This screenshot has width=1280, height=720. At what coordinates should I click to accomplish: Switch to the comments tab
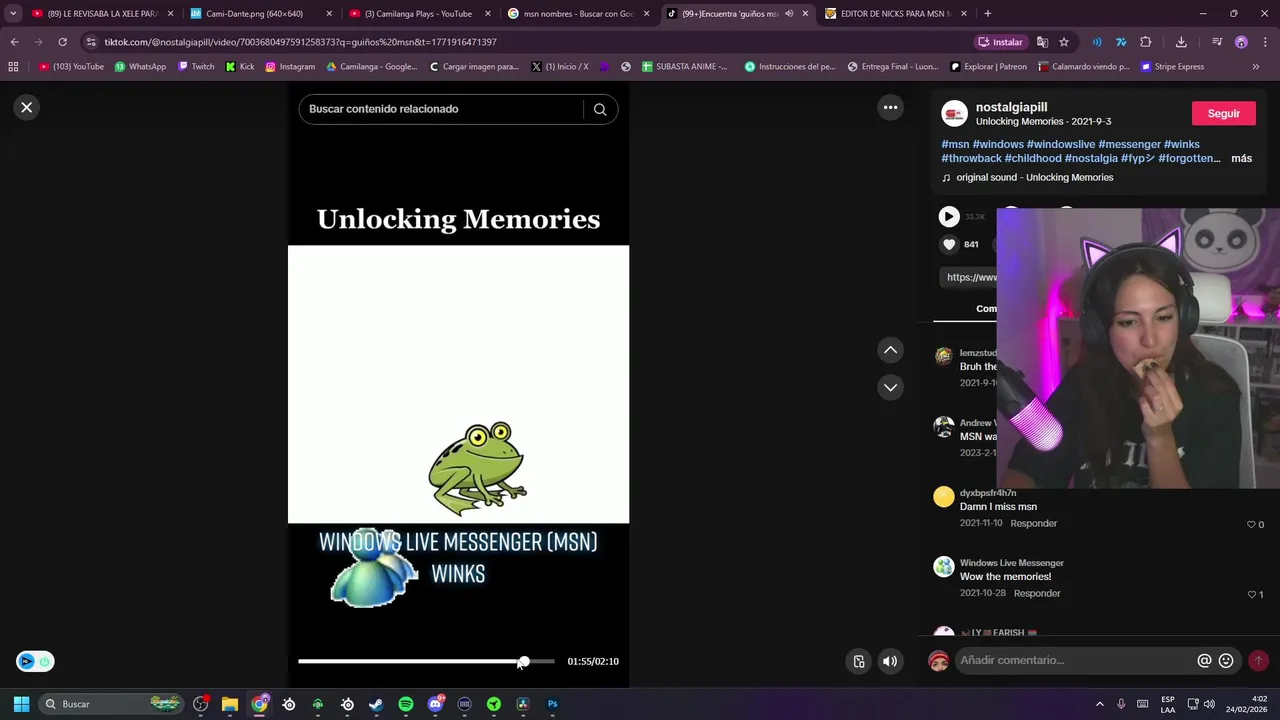986,308
